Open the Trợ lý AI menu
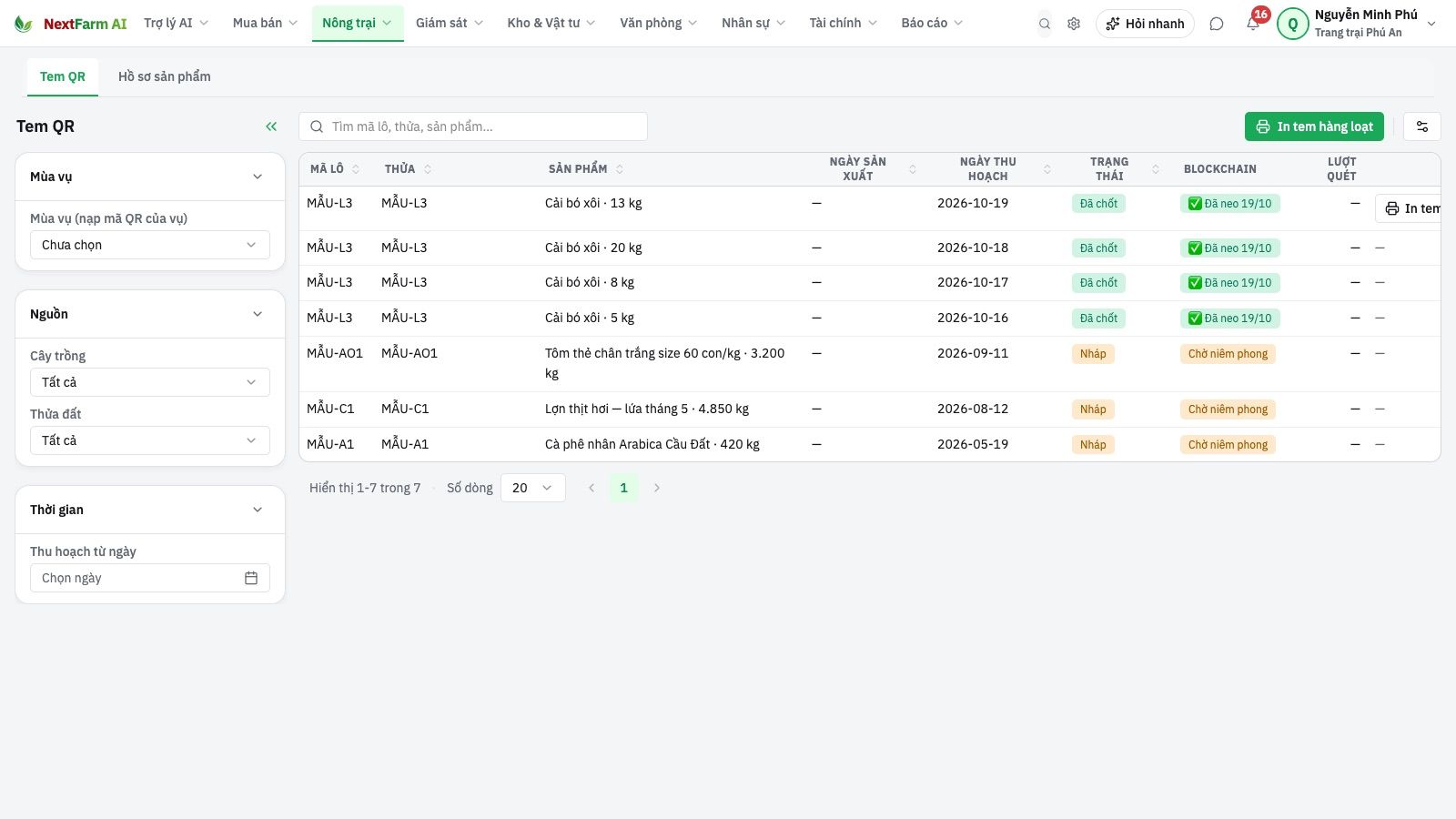1456x819 pixels. [x=176, y=23]
